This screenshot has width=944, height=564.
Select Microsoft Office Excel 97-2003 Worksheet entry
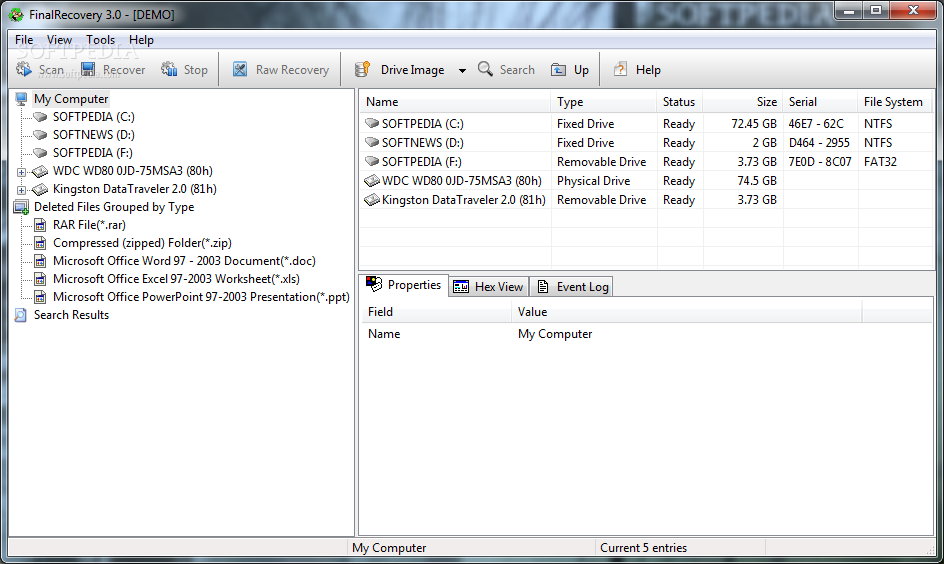tap(176, 279)
